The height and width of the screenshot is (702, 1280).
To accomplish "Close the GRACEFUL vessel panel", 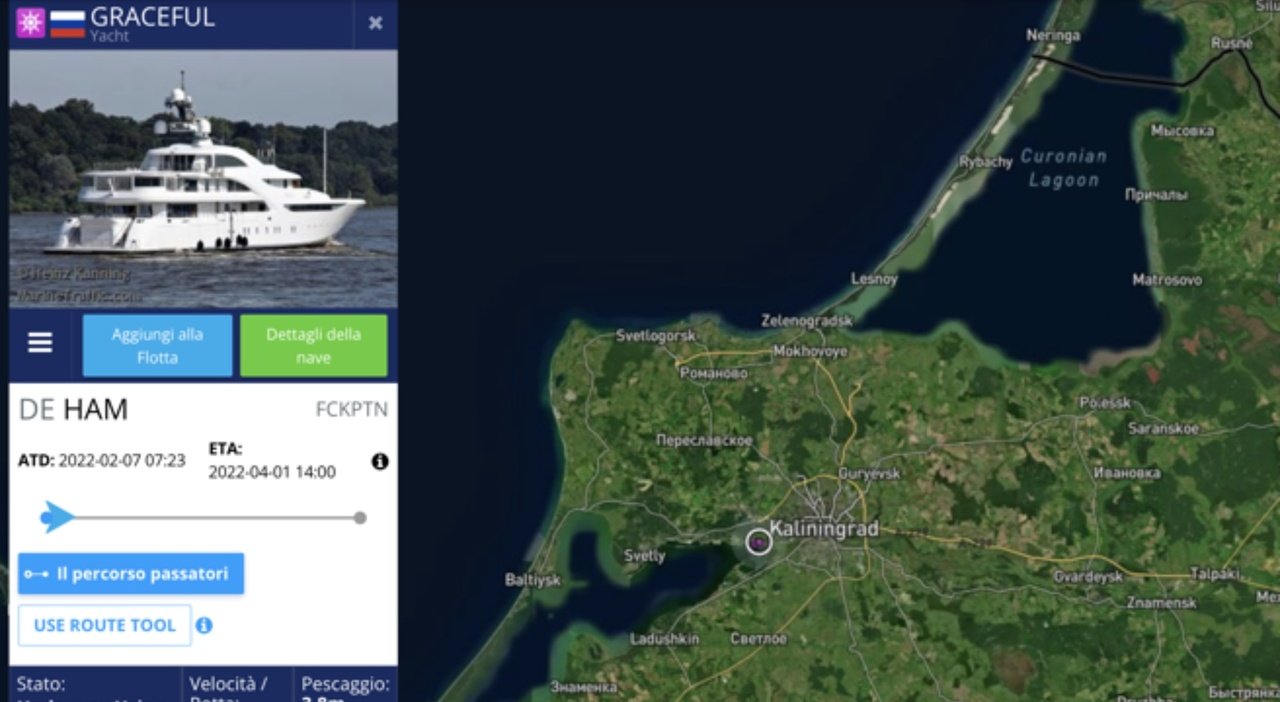I will click(x=375, y=23).
